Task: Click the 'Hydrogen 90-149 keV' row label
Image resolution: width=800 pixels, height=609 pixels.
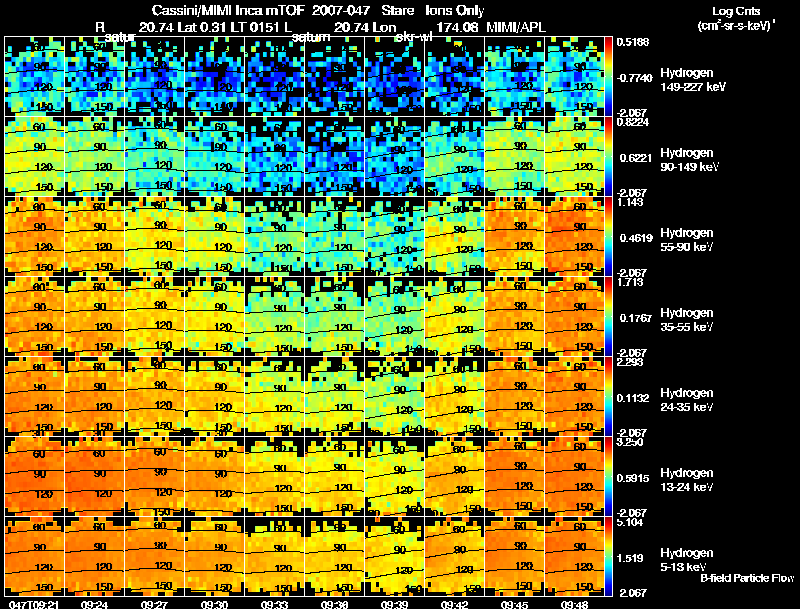Action: tap(689, 160)
